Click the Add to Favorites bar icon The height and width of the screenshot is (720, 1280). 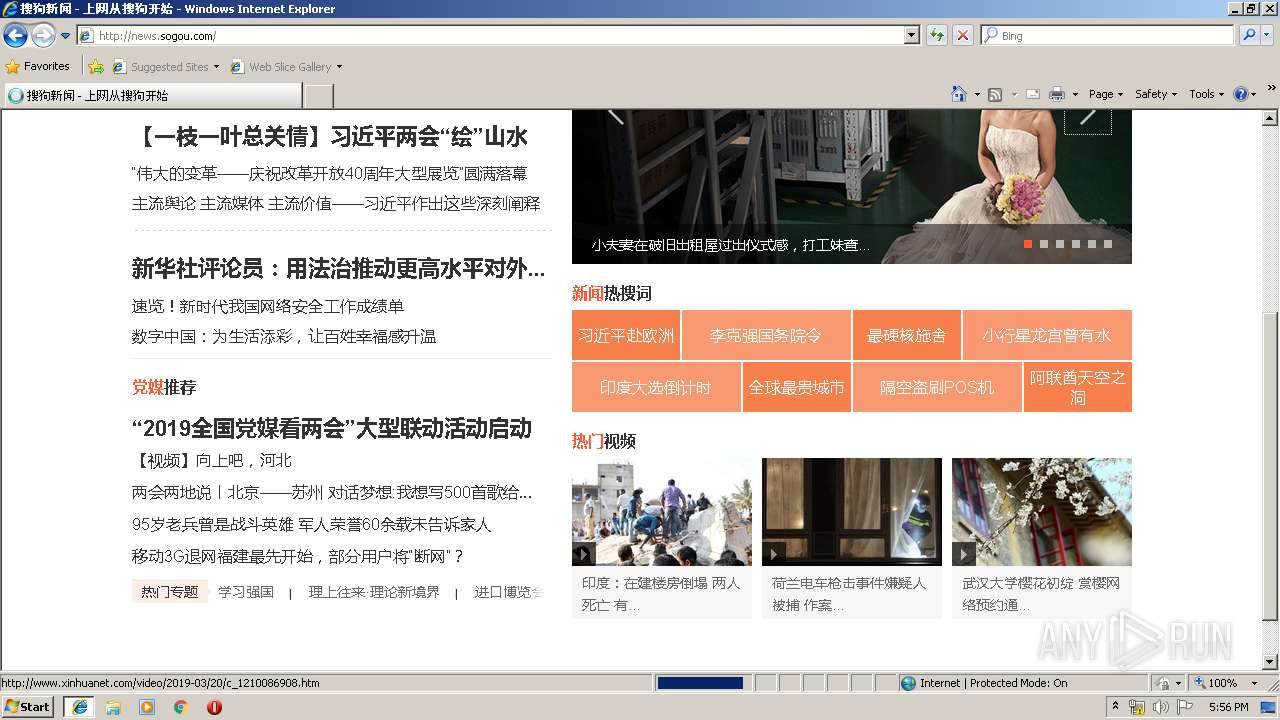(96, 67)
